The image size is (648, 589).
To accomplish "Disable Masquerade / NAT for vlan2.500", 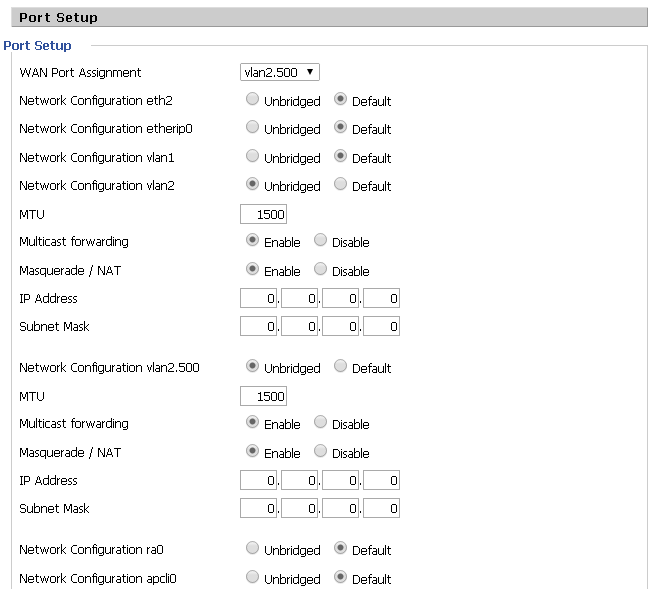I will click(320, 451).
